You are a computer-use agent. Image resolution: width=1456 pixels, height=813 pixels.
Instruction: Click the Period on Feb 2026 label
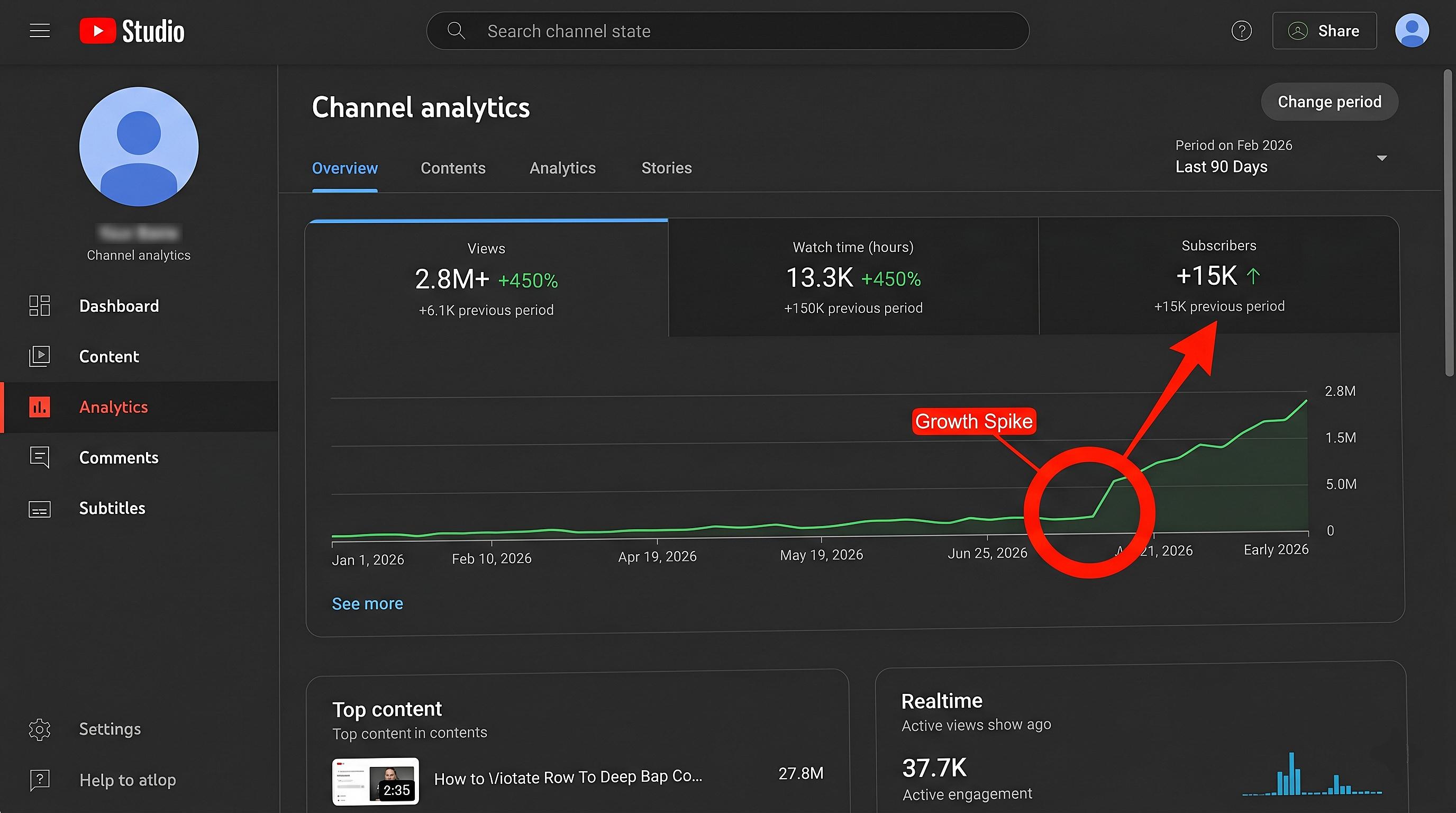tap(1233, 146)
